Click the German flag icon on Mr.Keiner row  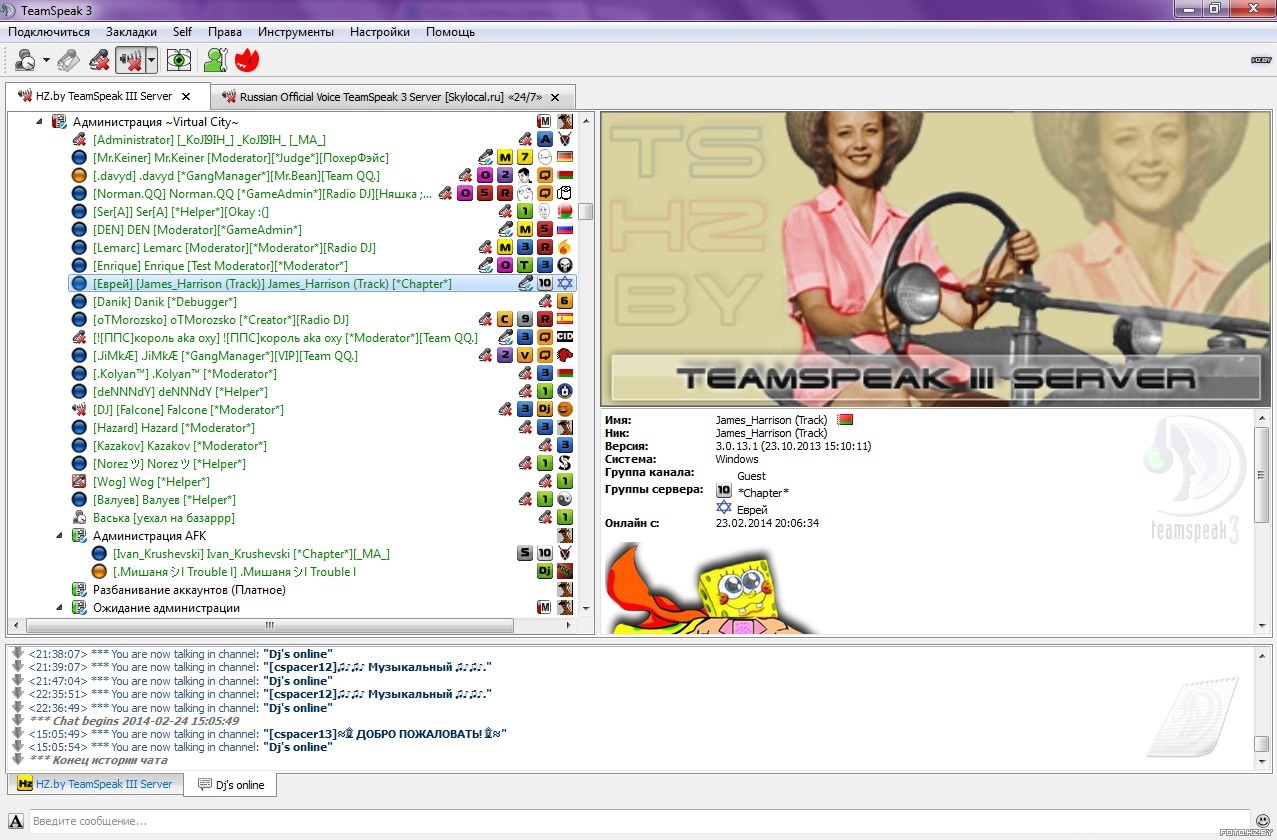[565, 158]
